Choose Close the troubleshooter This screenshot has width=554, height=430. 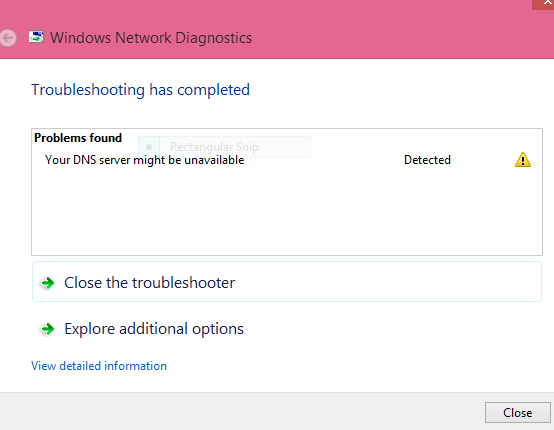pos(287,282)
